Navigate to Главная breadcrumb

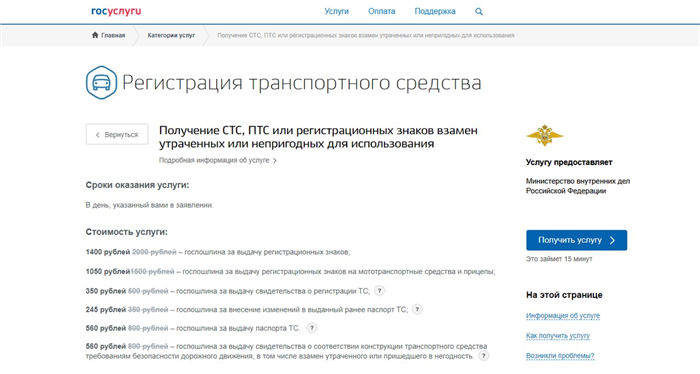[113, 35]
